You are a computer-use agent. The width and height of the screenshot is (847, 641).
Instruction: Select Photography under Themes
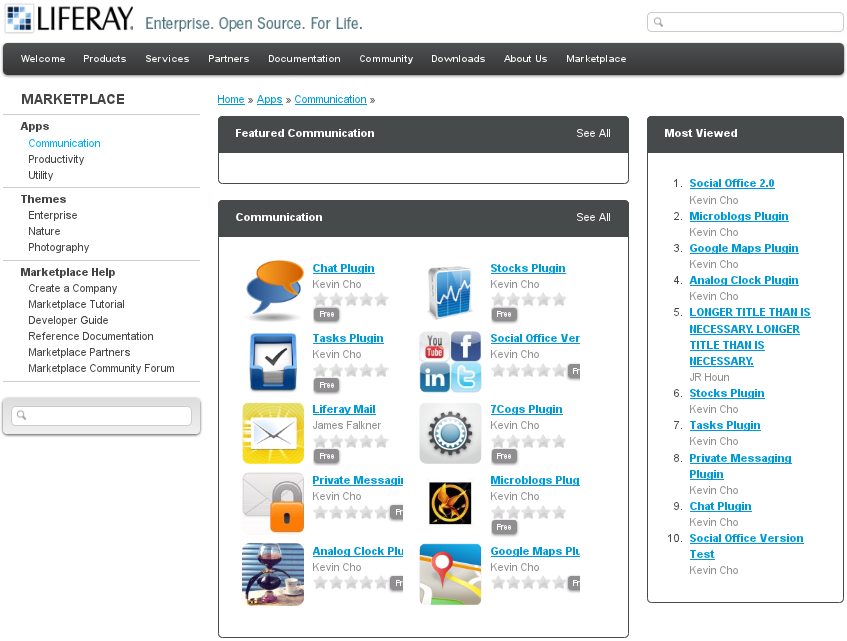(x=59, y=247)
